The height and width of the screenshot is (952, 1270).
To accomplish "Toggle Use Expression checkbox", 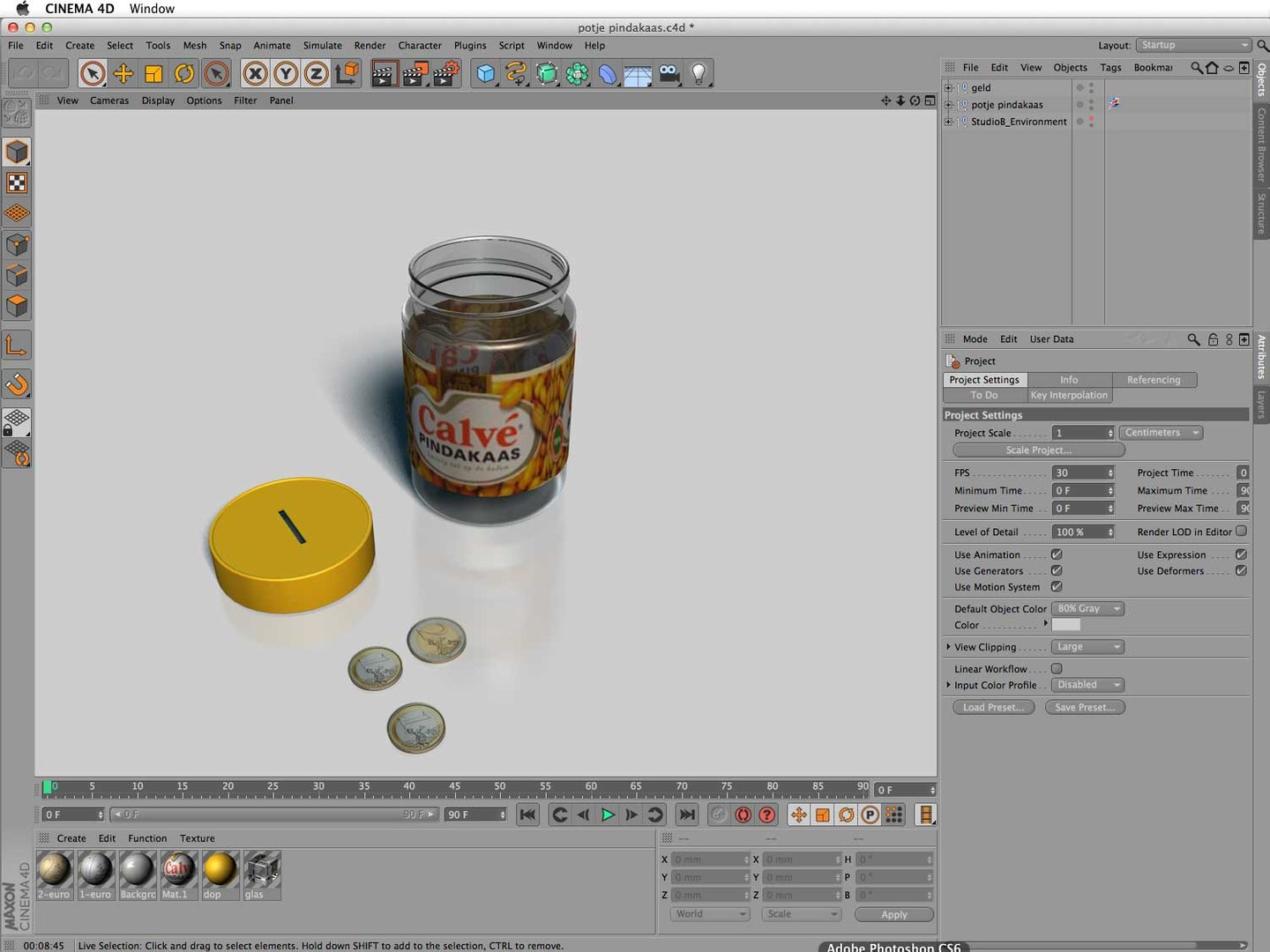I will [1241, 554].
